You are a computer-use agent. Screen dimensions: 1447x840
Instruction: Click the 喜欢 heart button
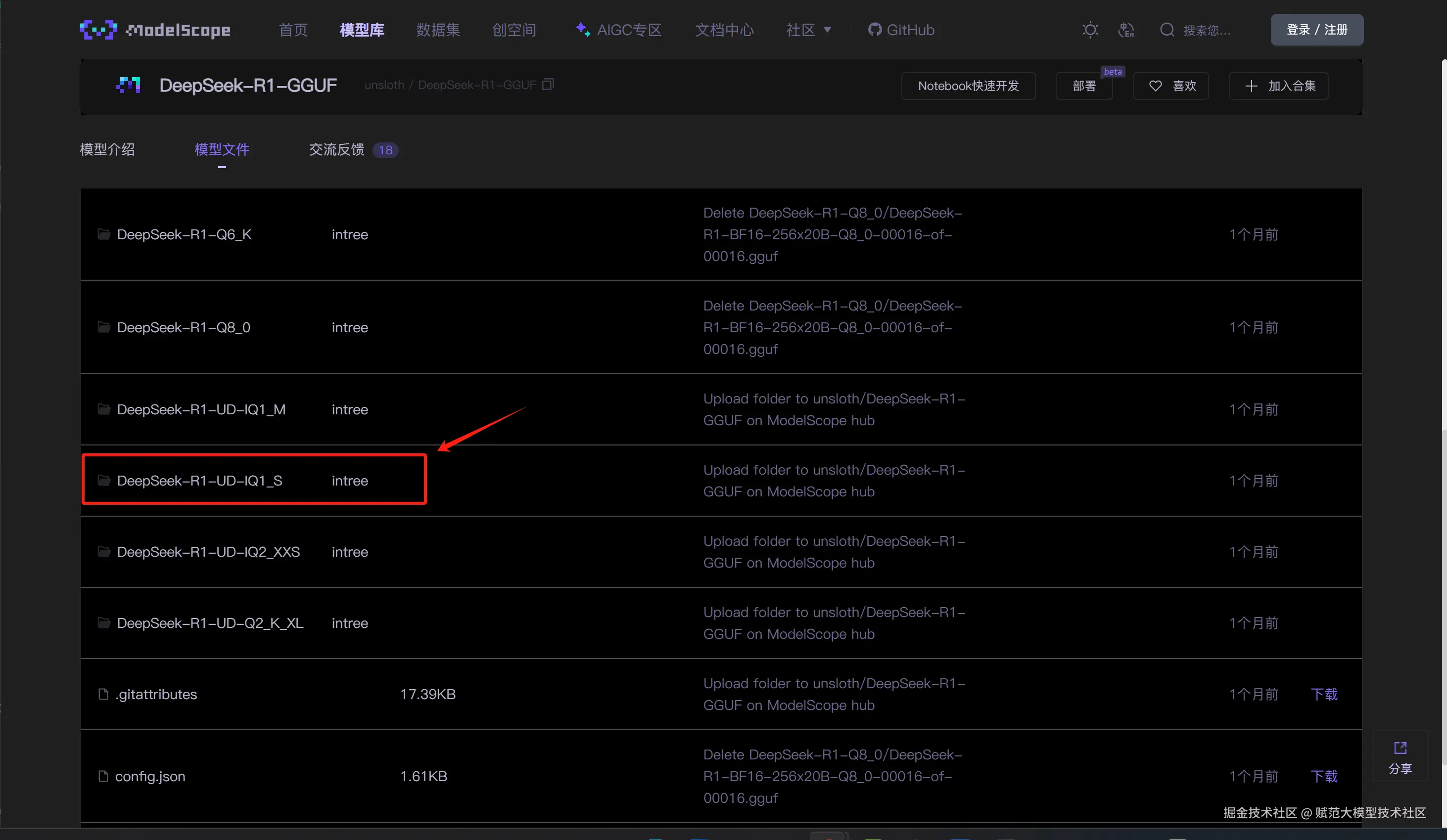click(1171, 86)
